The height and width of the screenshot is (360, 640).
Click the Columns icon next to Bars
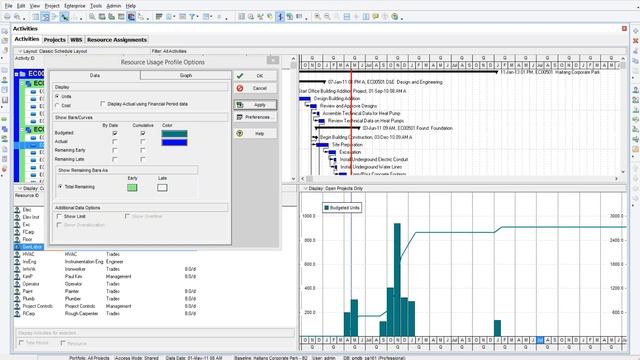(x=169, y=17)
